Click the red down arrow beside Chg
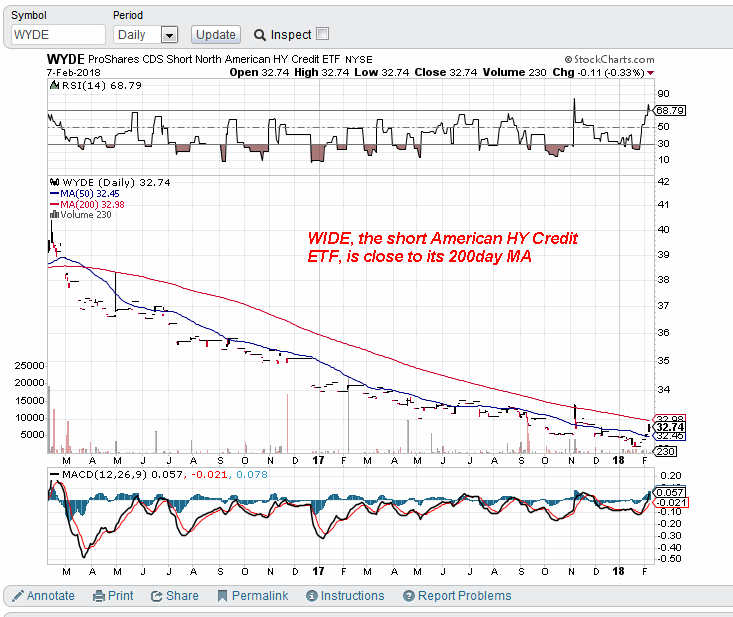The width and height of the screenshot is (733, 617). click(x=650, y=73)
